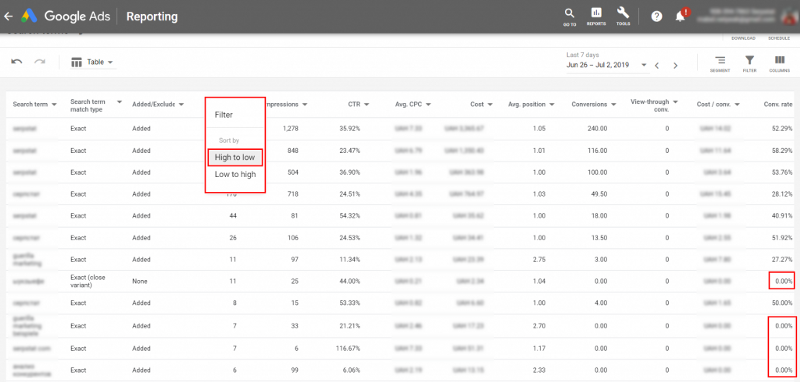Choose Filter in the column popup menu
Image resolution: width=800 pixels, height=382 pixels.
click(224, 115)
